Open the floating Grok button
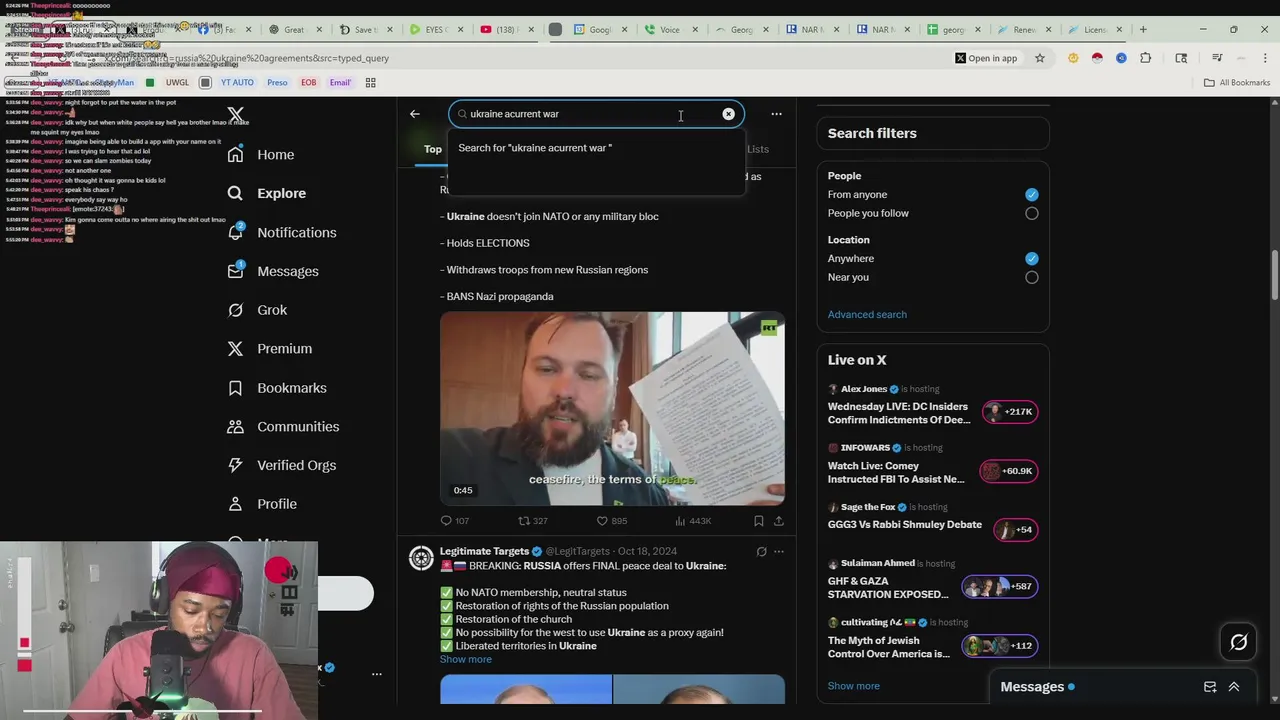 (1239, 643)
